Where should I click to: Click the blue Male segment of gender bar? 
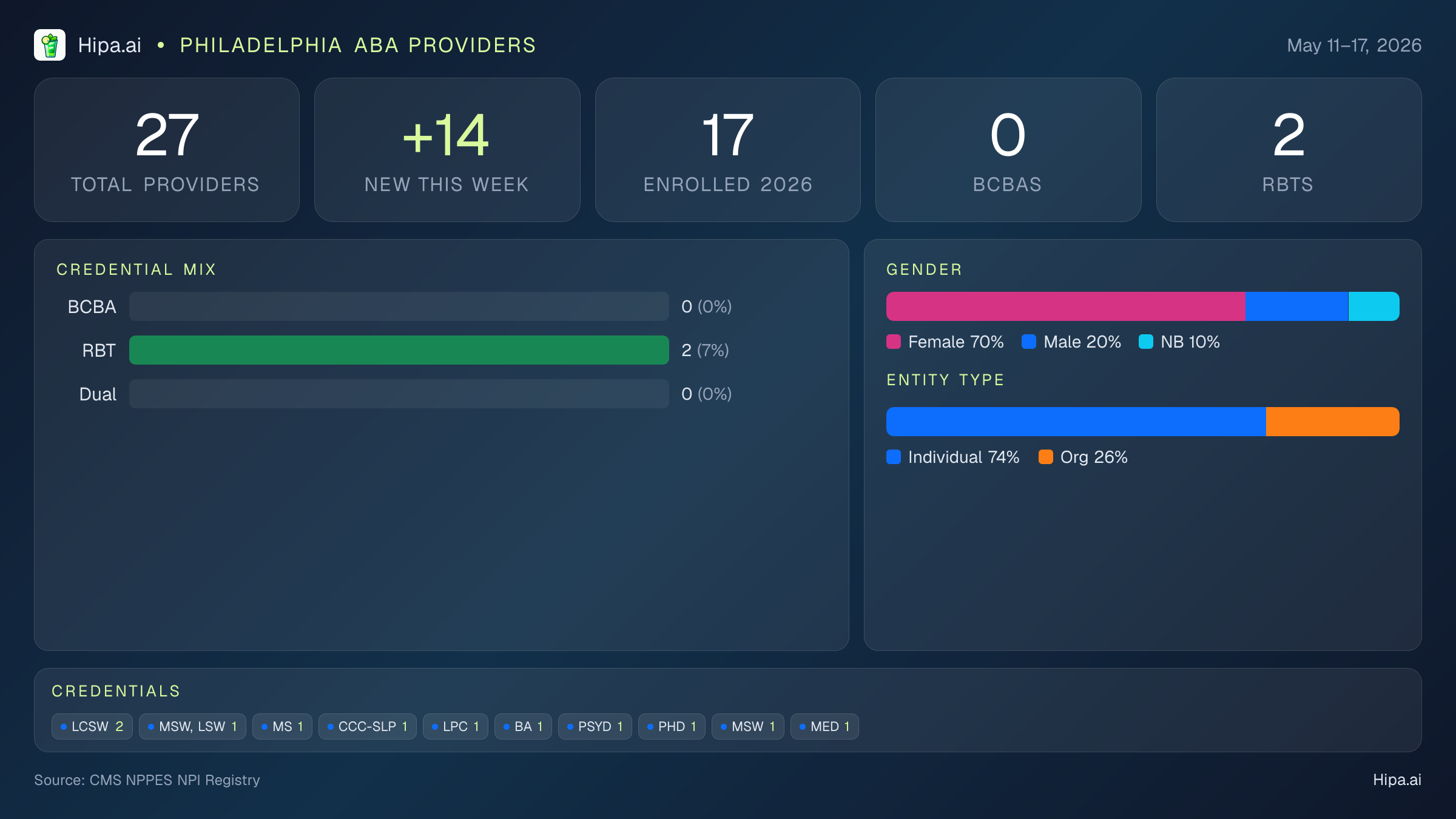pos(1296,306)
